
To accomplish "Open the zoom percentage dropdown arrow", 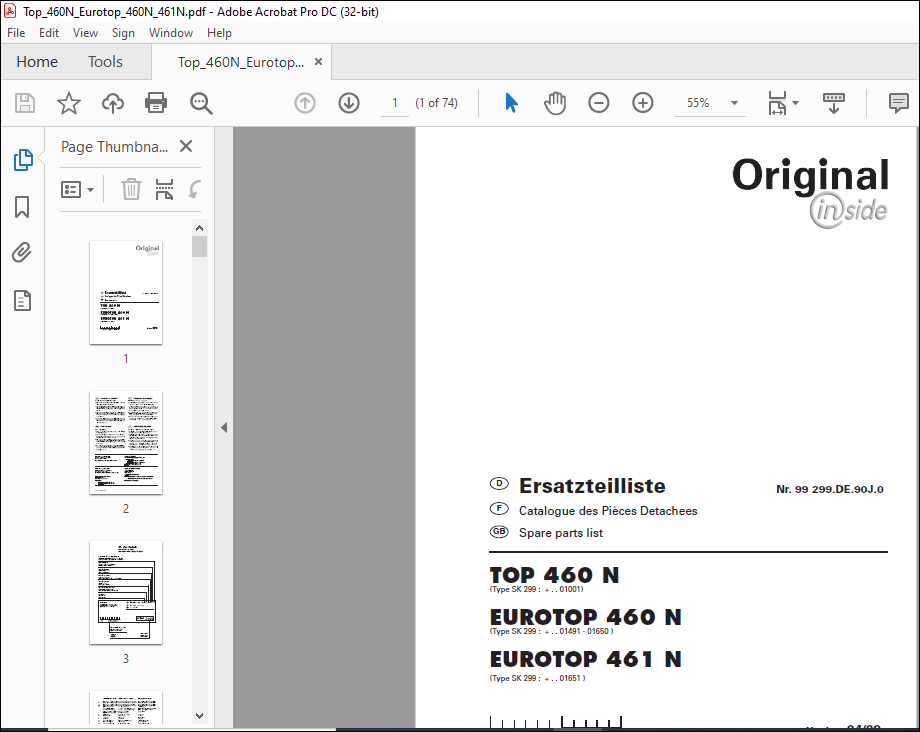I will [734, 103].
